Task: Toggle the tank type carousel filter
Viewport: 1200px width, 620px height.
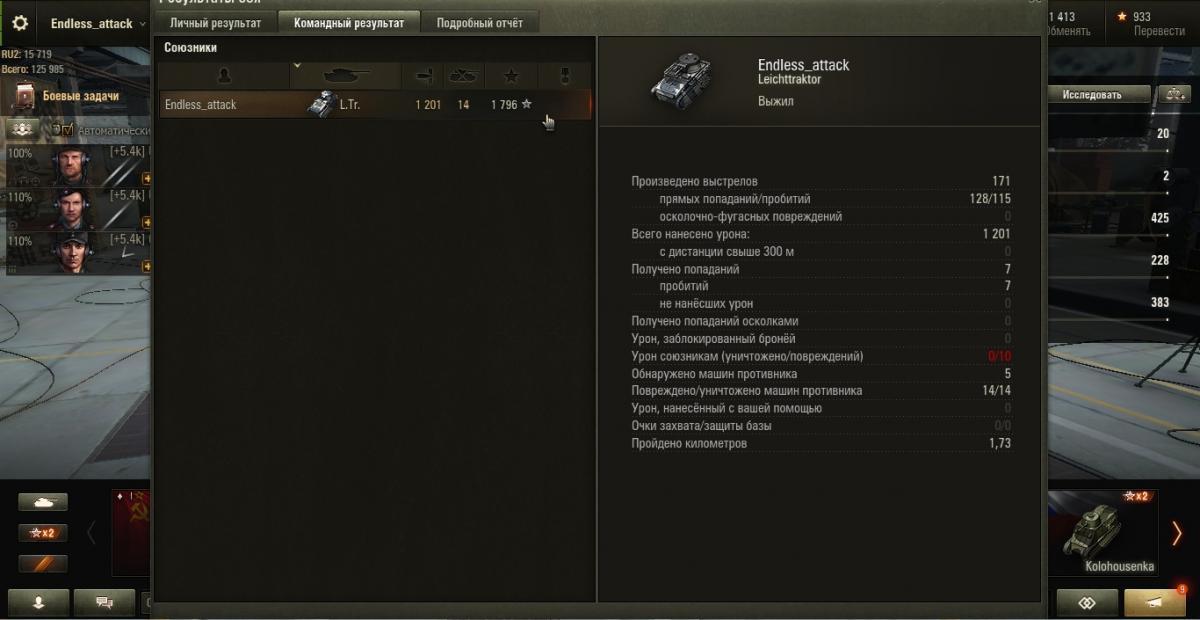Action: point(43,502)
